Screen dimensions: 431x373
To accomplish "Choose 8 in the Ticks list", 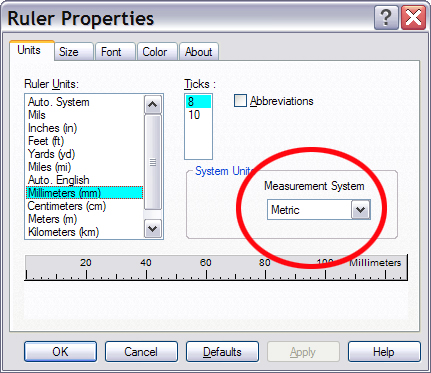I will pos(198,102).
